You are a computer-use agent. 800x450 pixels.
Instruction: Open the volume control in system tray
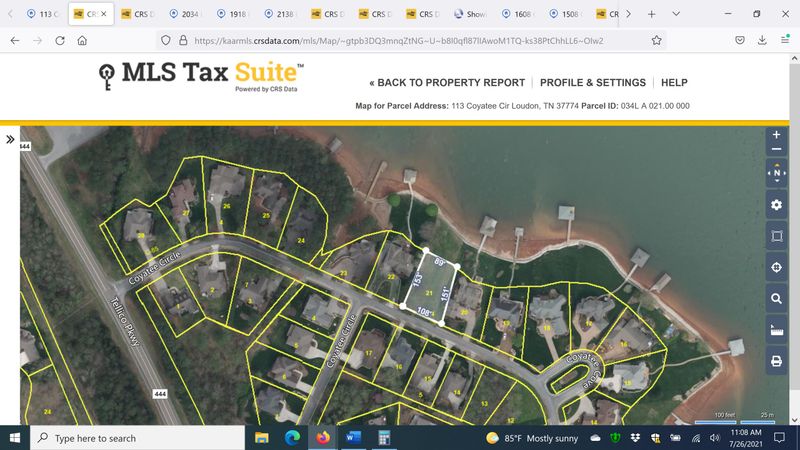(715, 438)
